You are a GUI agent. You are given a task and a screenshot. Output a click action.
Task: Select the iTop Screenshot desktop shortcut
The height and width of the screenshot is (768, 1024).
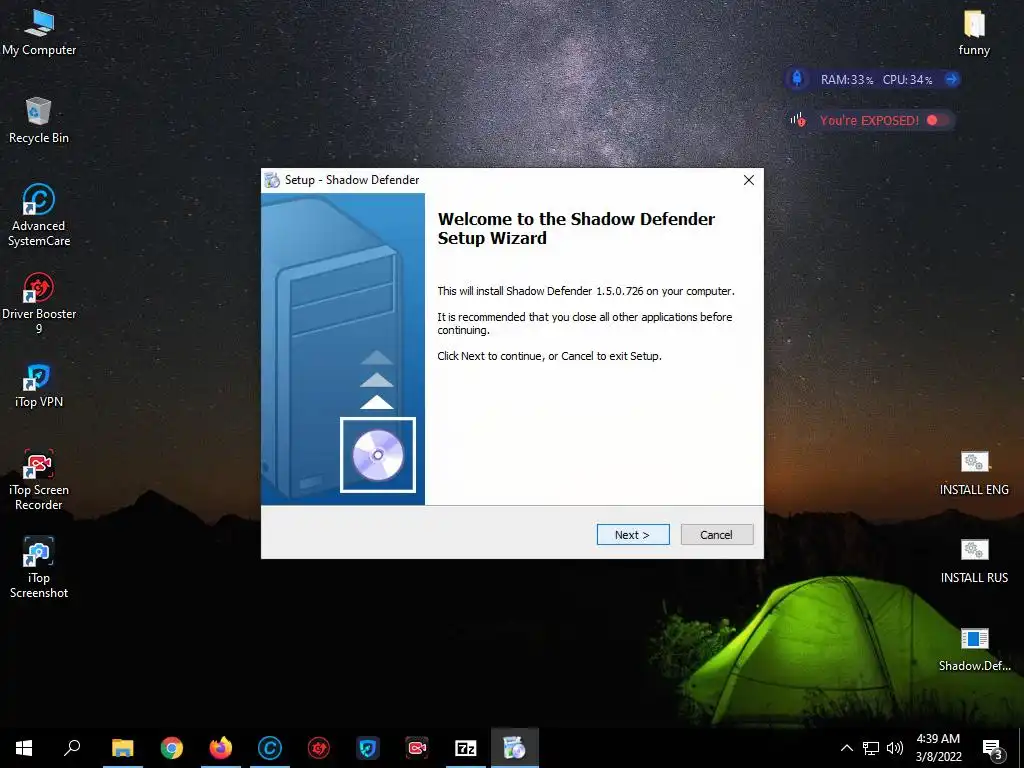point(39,568)
